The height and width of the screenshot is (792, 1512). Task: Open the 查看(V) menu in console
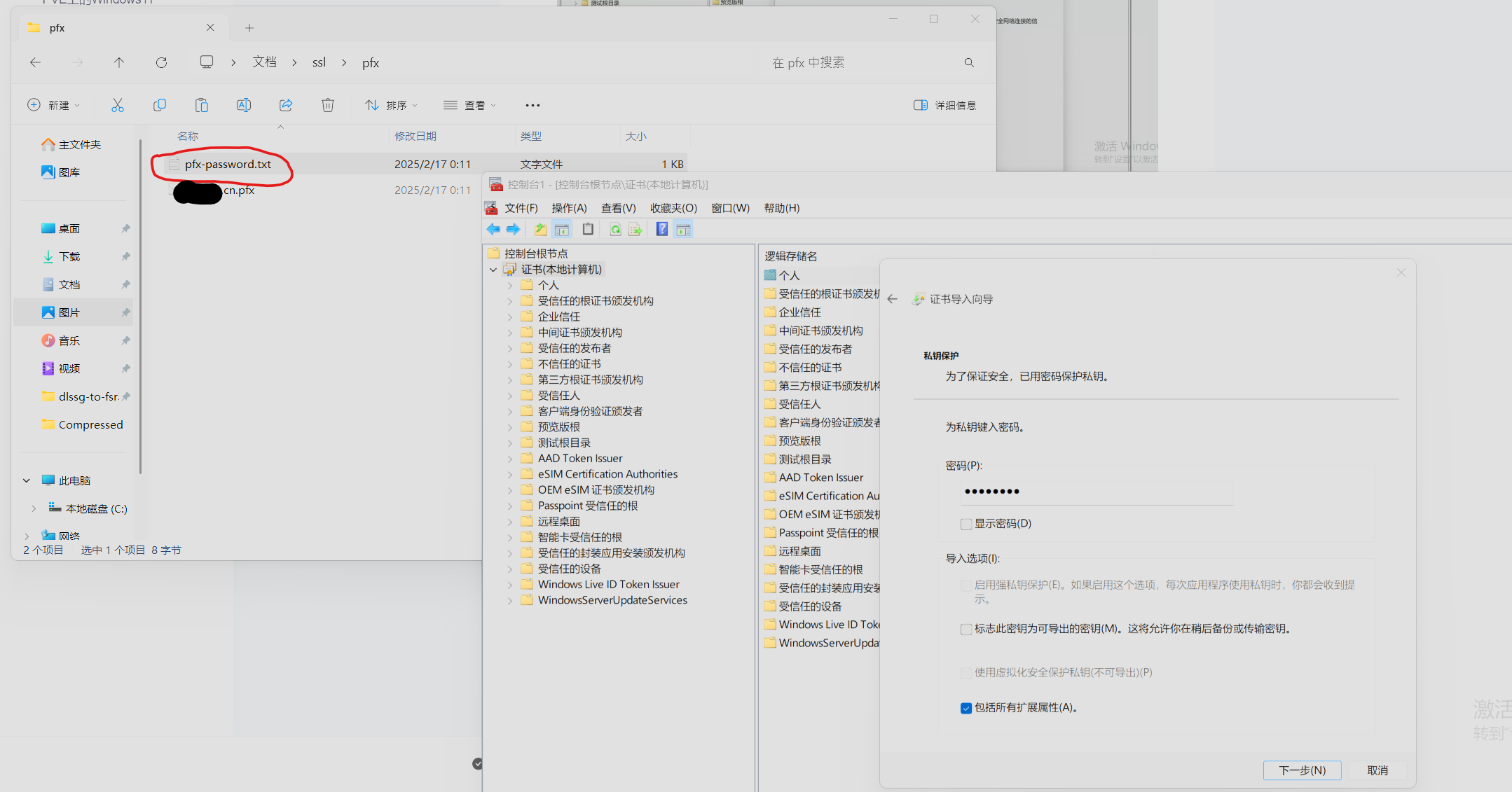pyautogui.click(x=618, y=208)
